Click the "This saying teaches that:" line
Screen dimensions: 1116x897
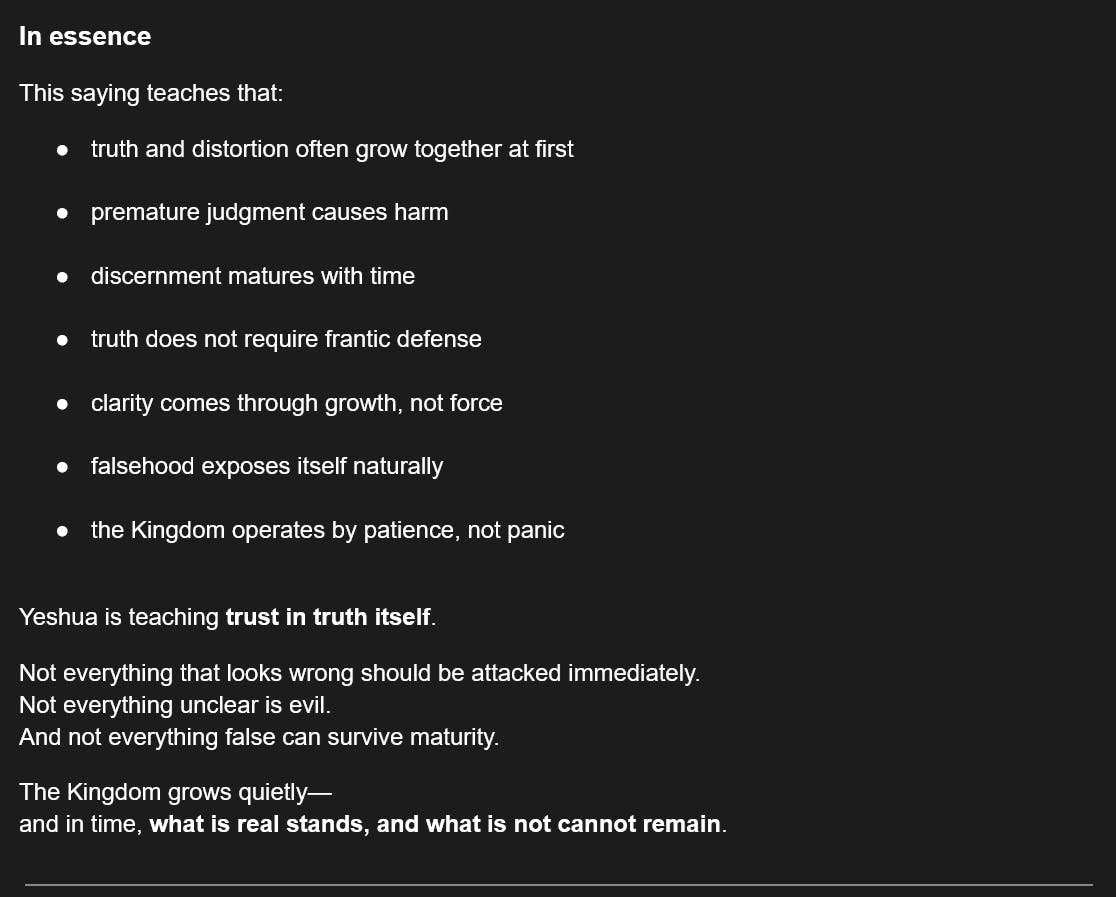[151, 94]
